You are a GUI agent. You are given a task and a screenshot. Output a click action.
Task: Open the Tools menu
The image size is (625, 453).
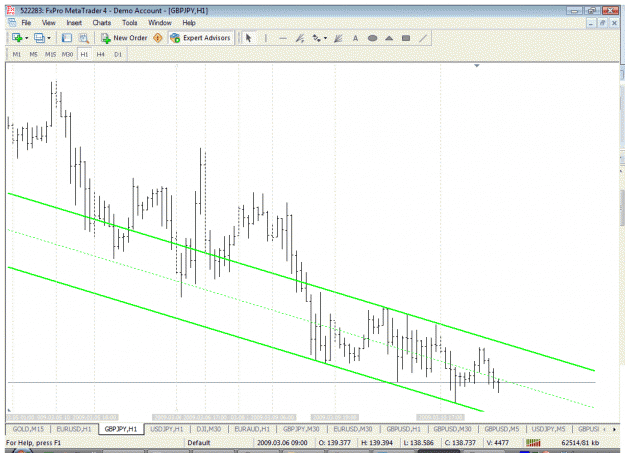[130, 23]
